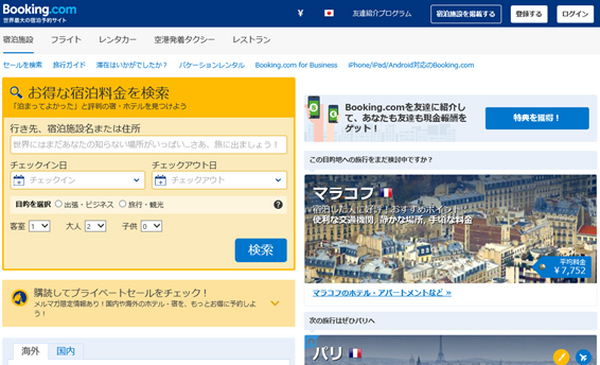Click the 次の旅行はぜひパリへ text
The height and width of the screenshot is (365, 600).
pyautogui.click(x=342, y=321)
